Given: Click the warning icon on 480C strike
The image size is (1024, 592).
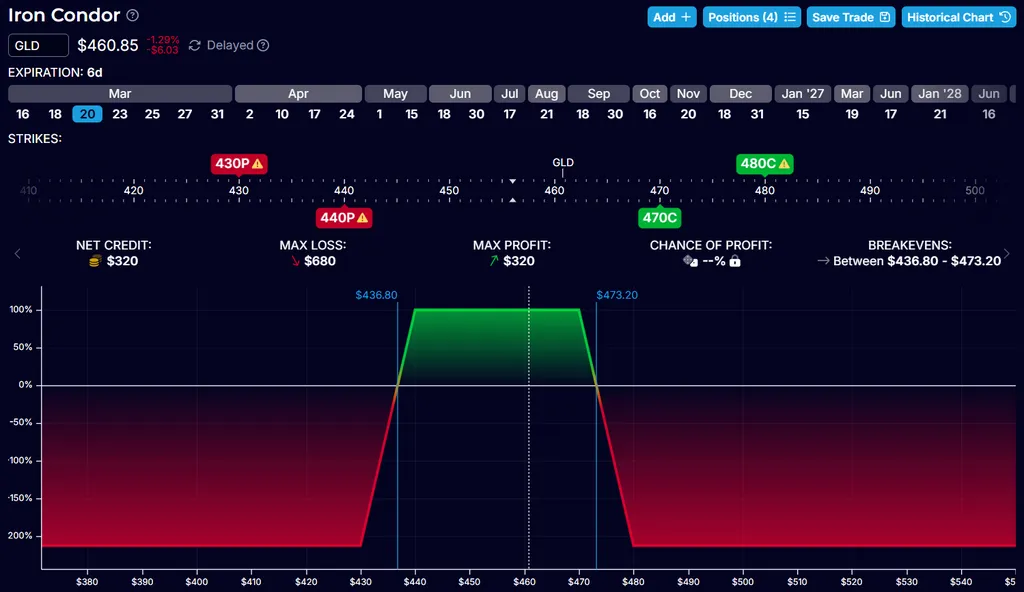Looking at the screenshot, I should click(784, 163).
